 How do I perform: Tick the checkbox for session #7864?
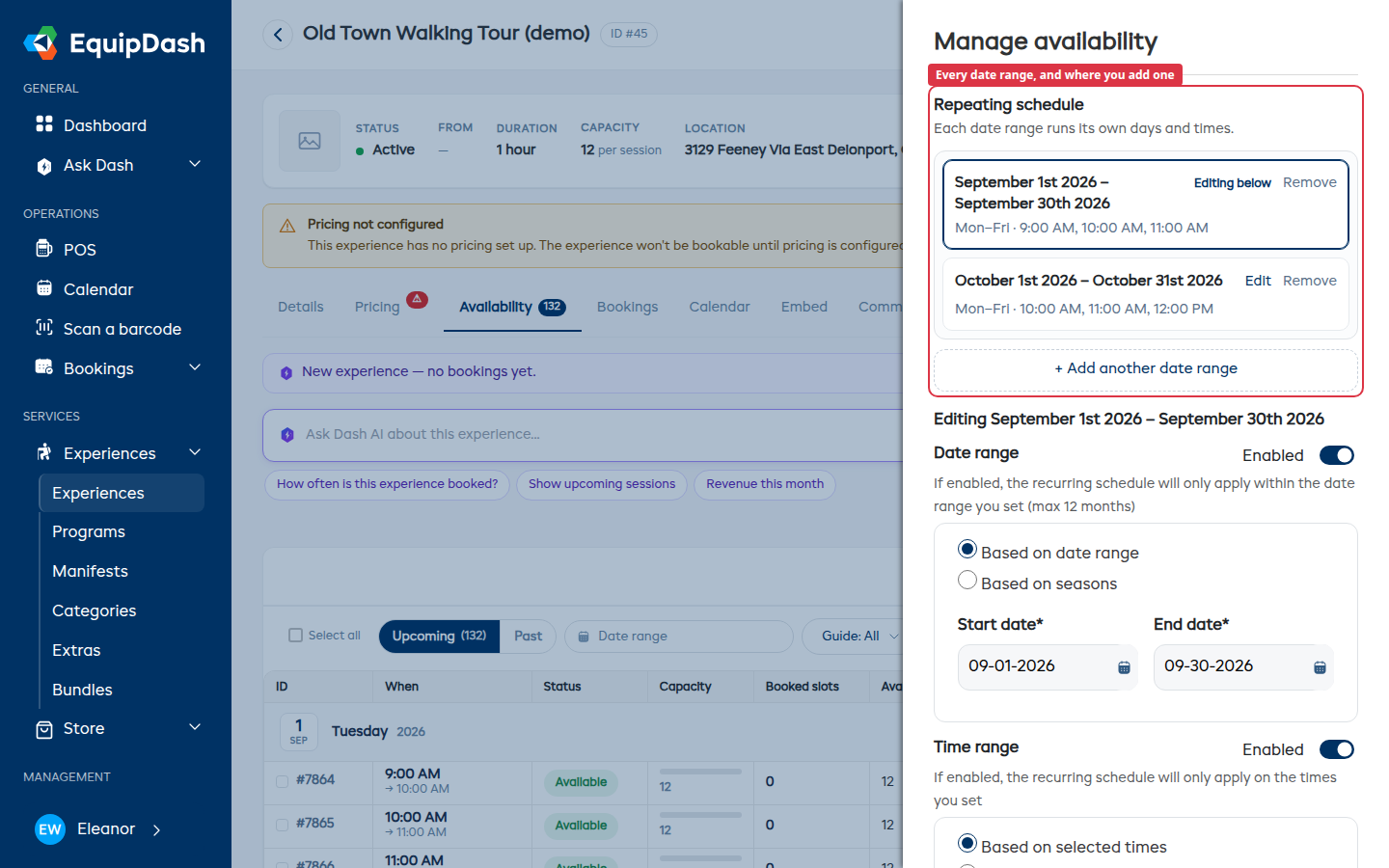click(282, 781)
